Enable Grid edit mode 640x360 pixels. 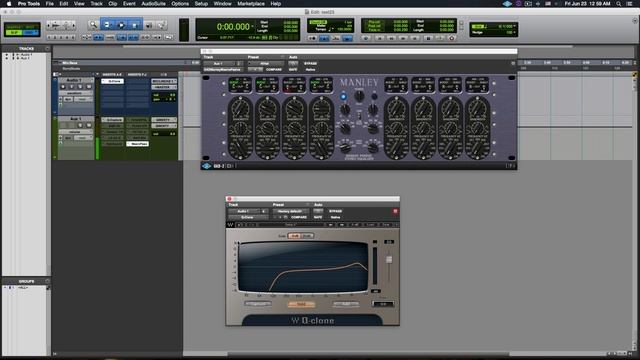pyautogui.click(x=31, y=32)
